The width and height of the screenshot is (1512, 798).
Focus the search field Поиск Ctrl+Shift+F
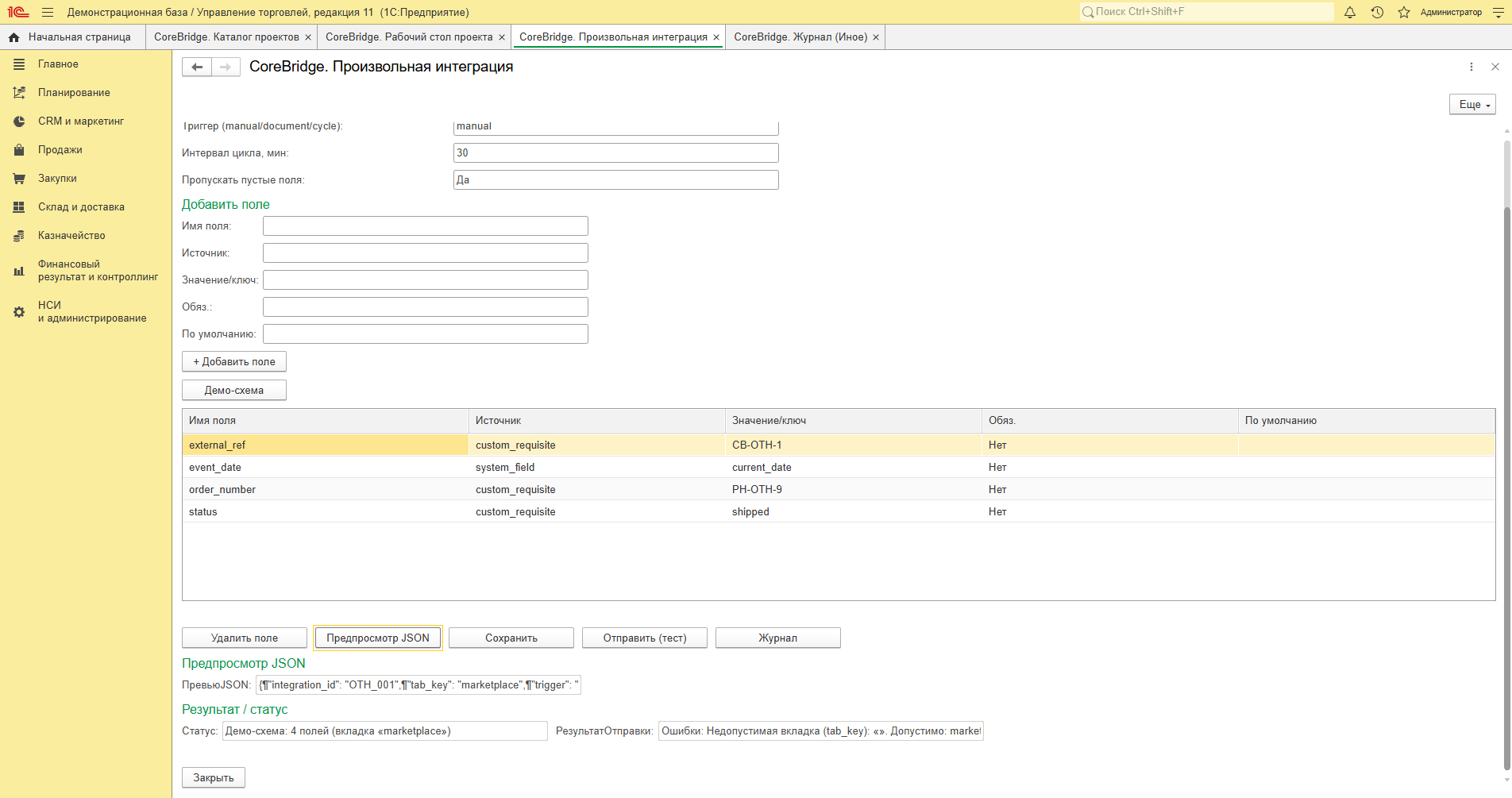pyautogui.click(x=1207, y=12)
